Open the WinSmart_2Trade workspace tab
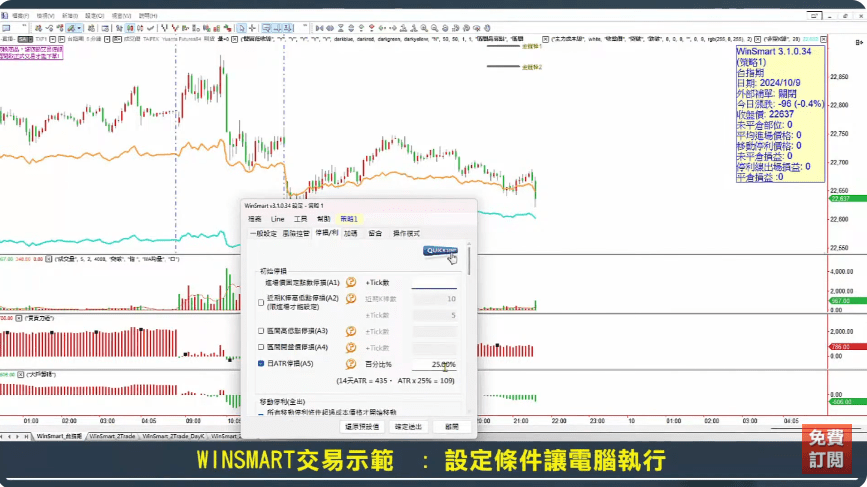The height and width of the screenshot is (487, 867). pyautogui.click(x=112, y=436)
